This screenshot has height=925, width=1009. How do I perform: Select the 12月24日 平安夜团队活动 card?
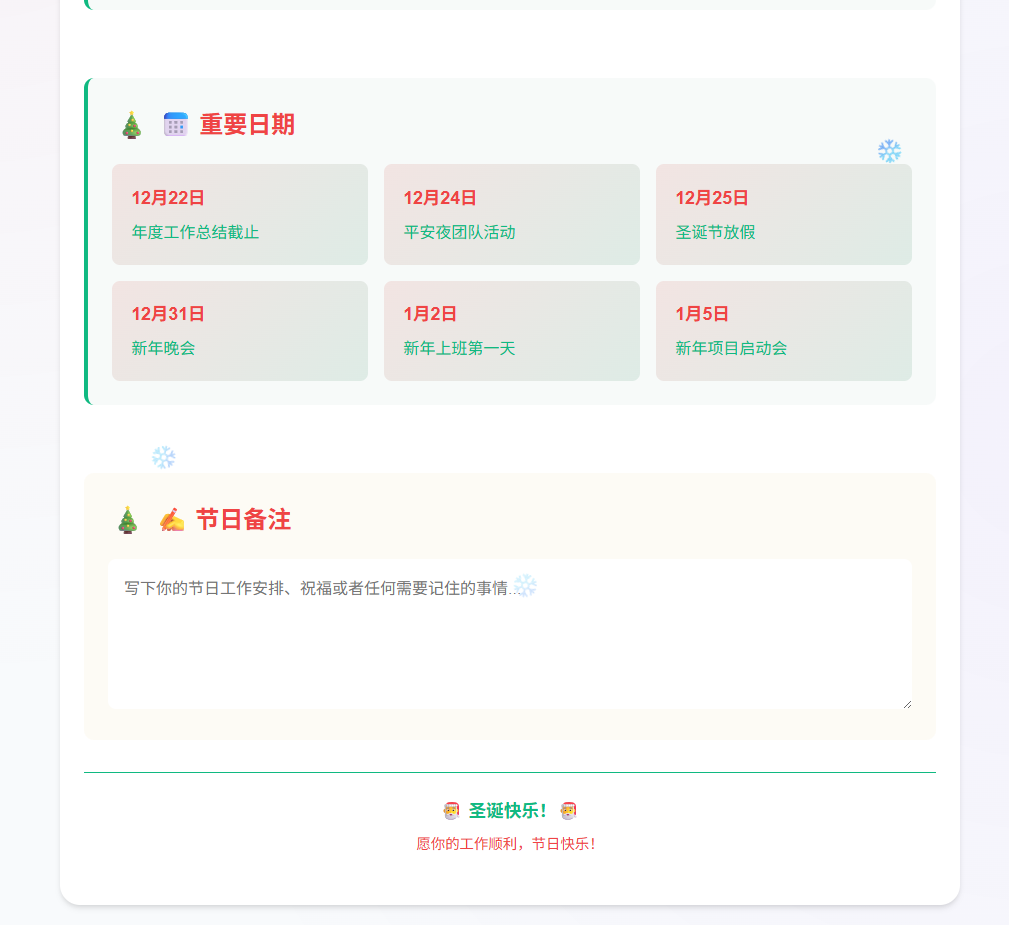(x=511, y=214)
